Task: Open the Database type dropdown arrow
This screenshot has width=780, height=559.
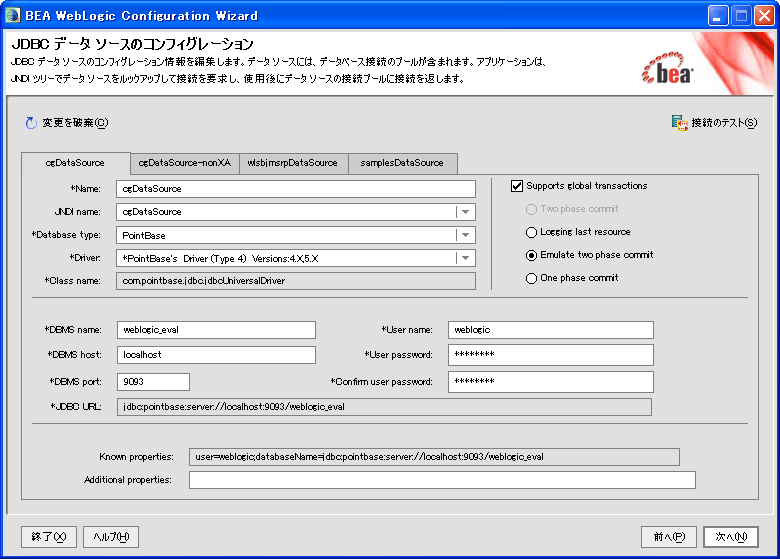Action: point(465,235)
